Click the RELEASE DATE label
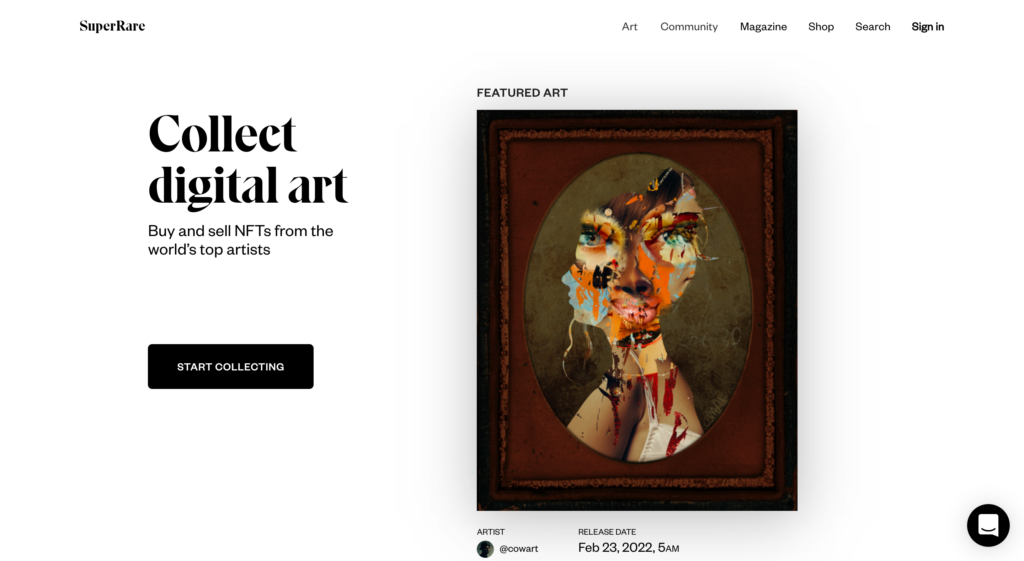1024x561 pixels. click(x=607, y=532)
